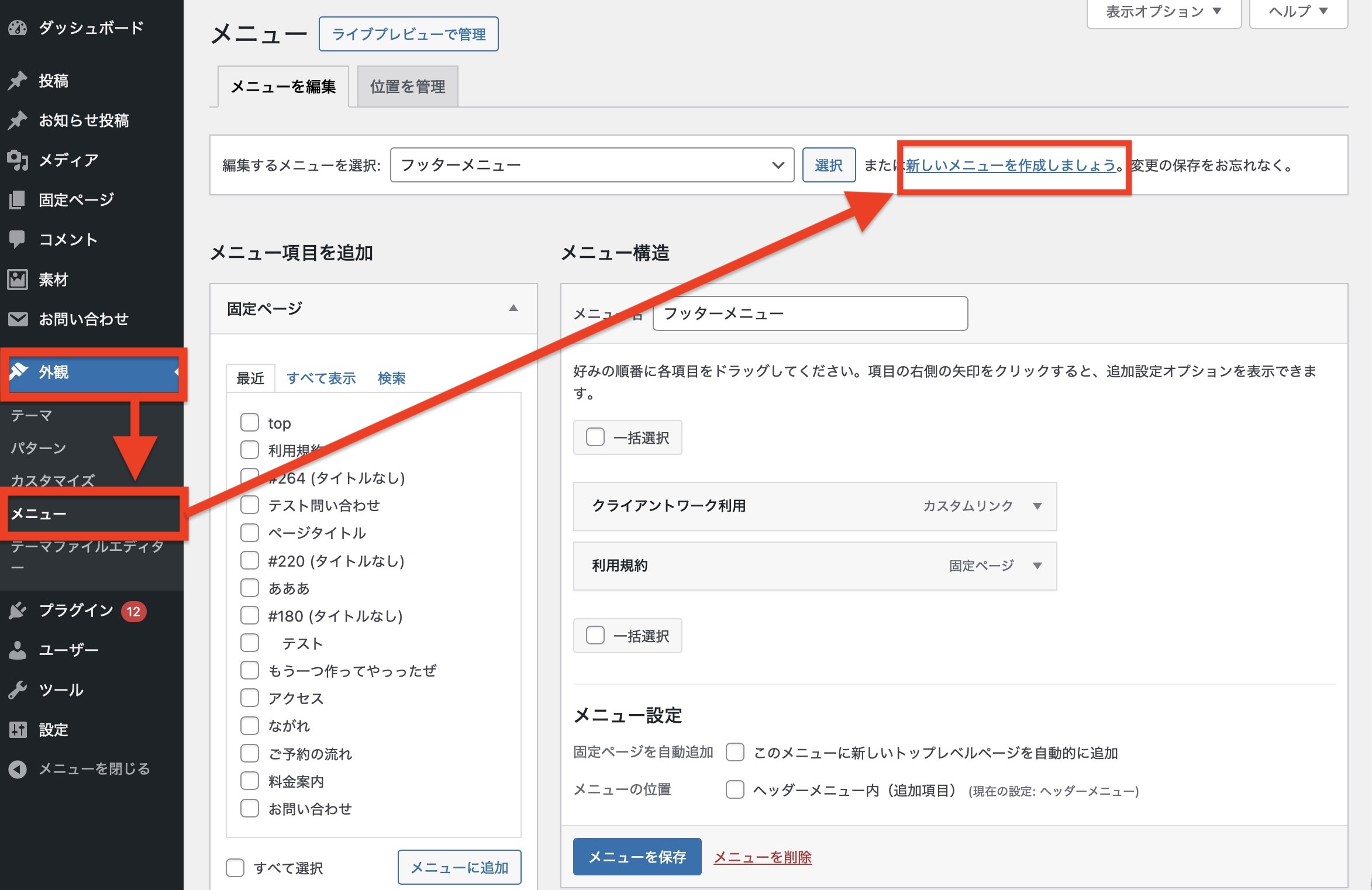Open the フッターメニュー menu select dropdown
This screenshot has width=1372, height=890.
[591, 165]
